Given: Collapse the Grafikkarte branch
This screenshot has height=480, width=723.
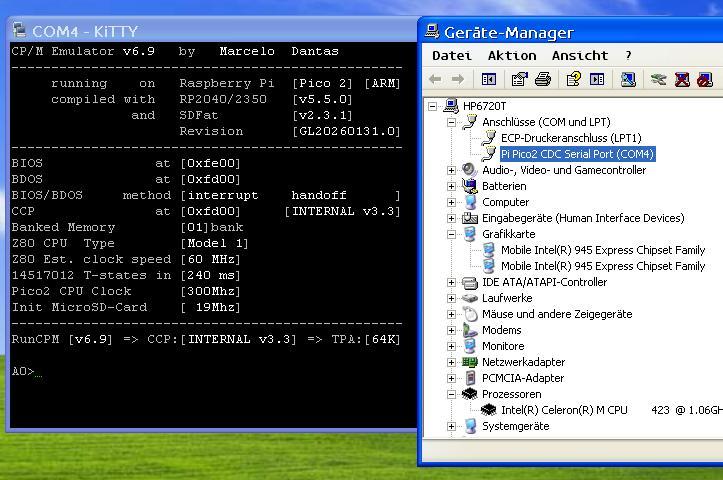Looking at the screenshot, I should [451, 234].
